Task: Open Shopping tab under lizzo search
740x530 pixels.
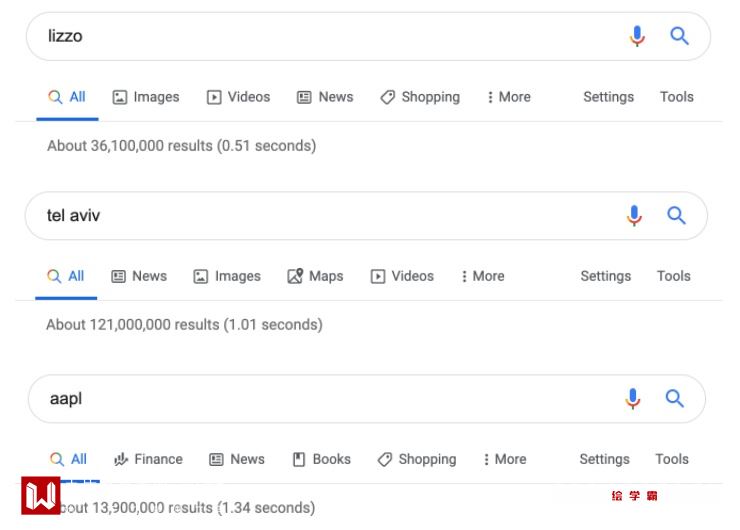Action: pyautogui.click(x=420, y=97)
